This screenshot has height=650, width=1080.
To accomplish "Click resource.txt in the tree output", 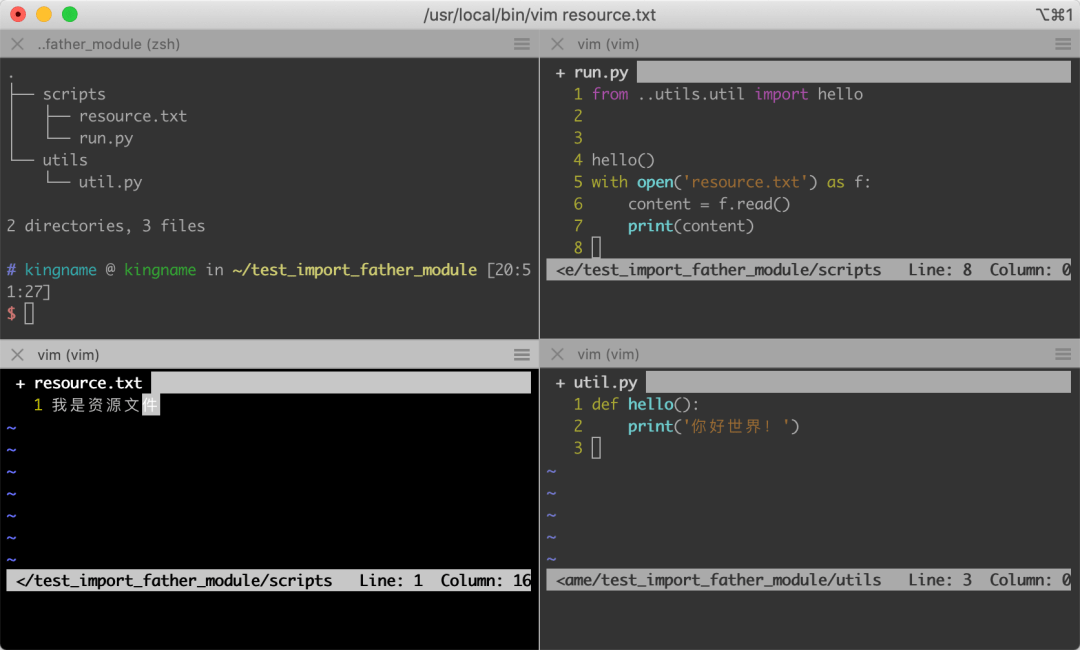I will [133, 116].
